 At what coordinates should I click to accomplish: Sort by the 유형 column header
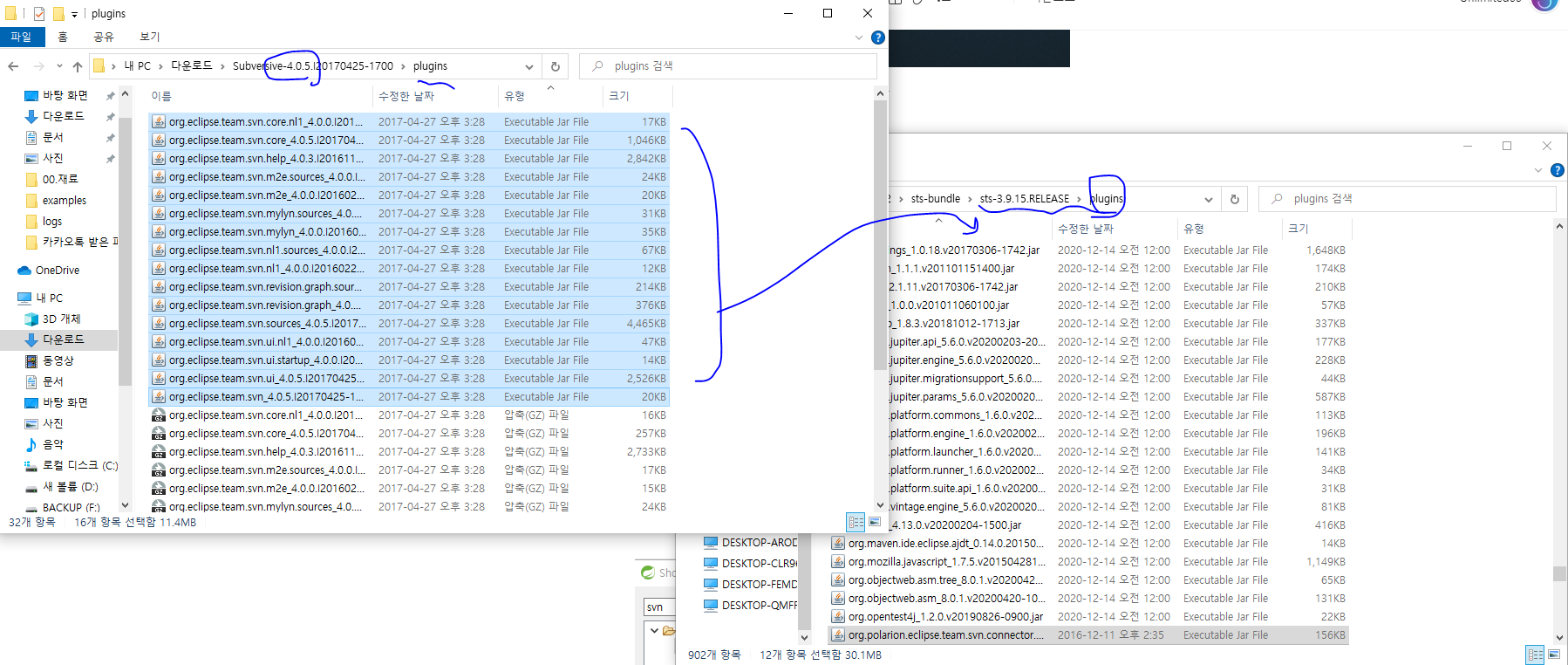[515, 96]
